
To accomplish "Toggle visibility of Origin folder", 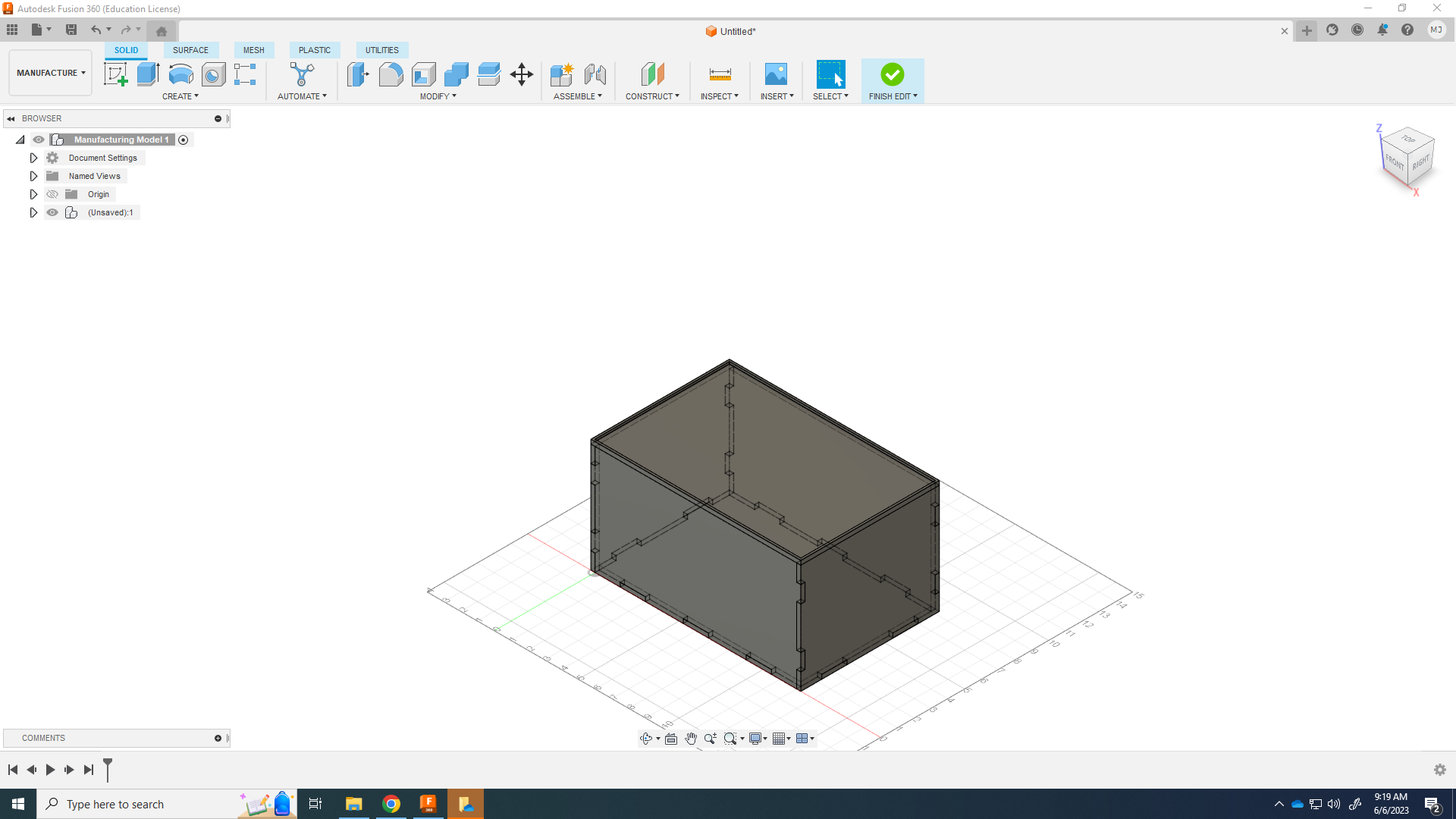I will pos(52,194).
